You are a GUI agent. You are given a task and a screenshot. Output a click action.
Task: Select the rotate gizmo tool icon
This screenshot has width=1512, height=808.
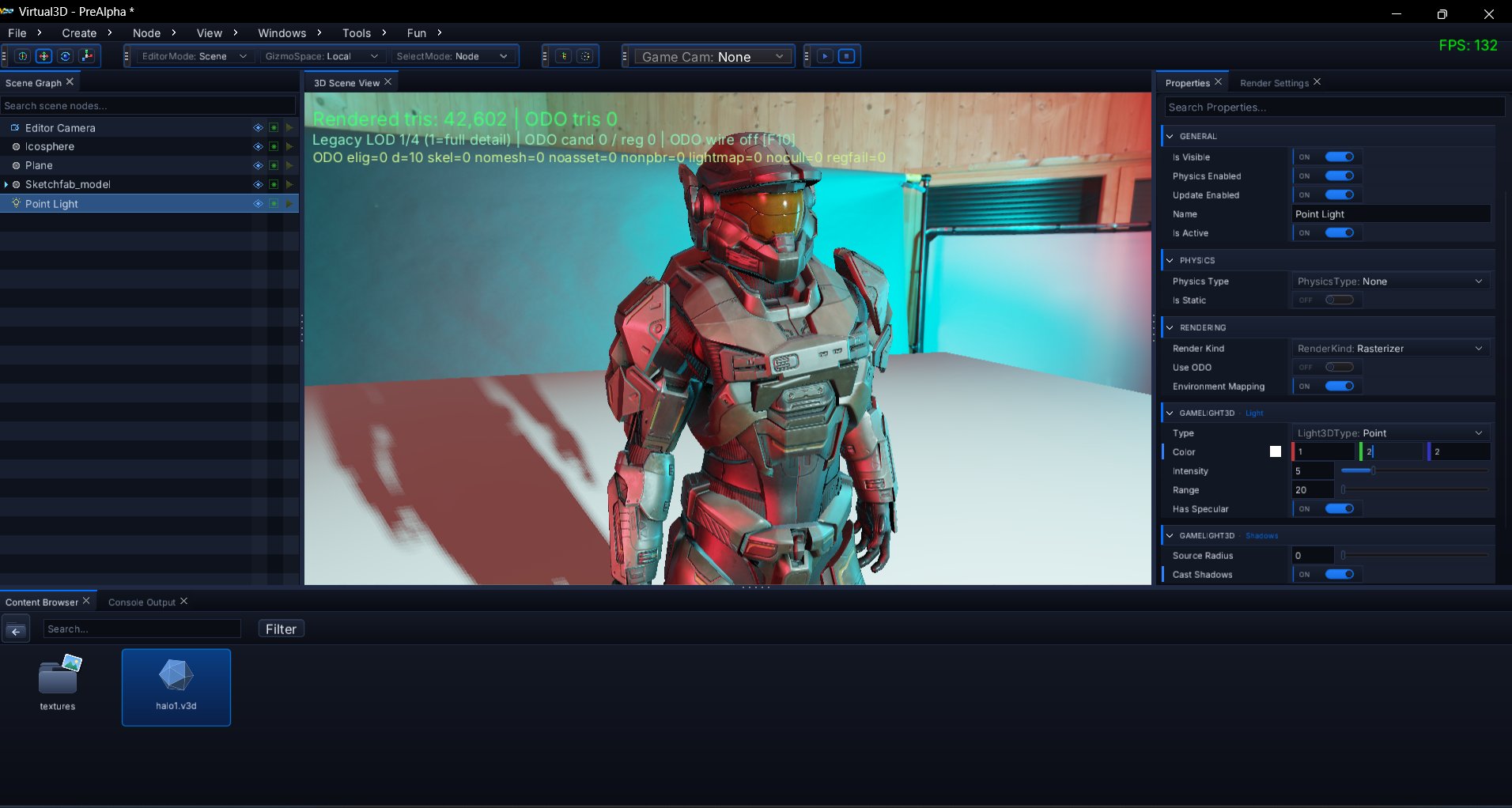pos(66,56)
